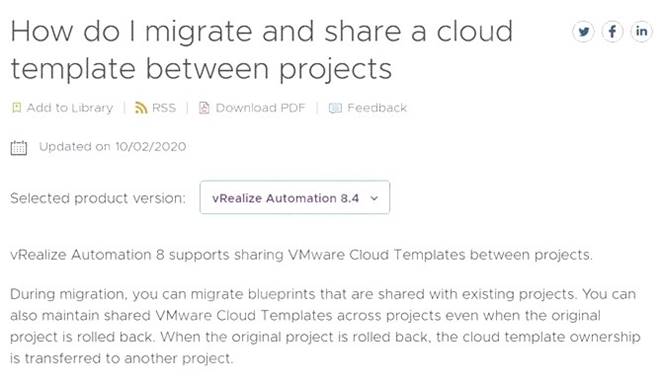The height and width of the screenshot is (384, 661).
Task: Click the orange RSS feed icon
Action: coord(140,108)
